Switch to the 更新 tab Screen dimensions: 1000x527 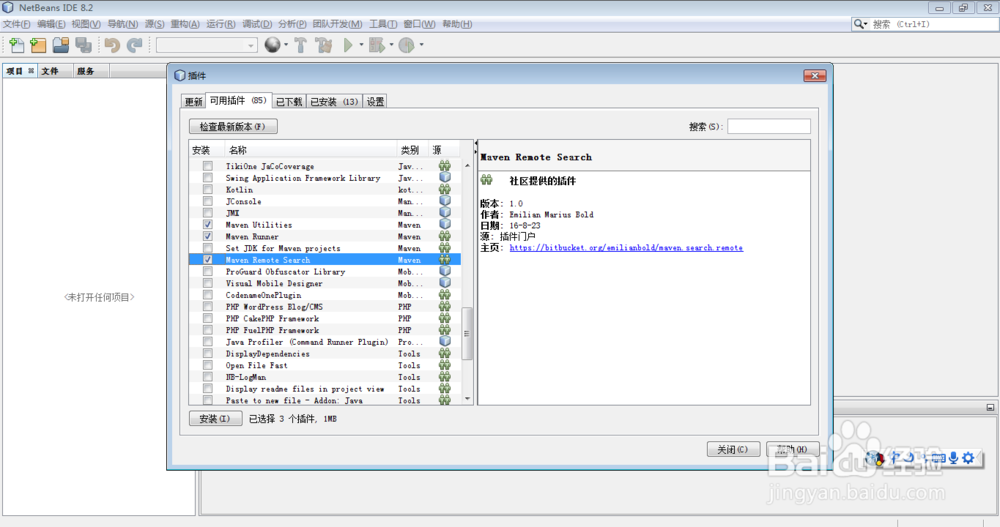pyautogui.click(x=193, y=101)
